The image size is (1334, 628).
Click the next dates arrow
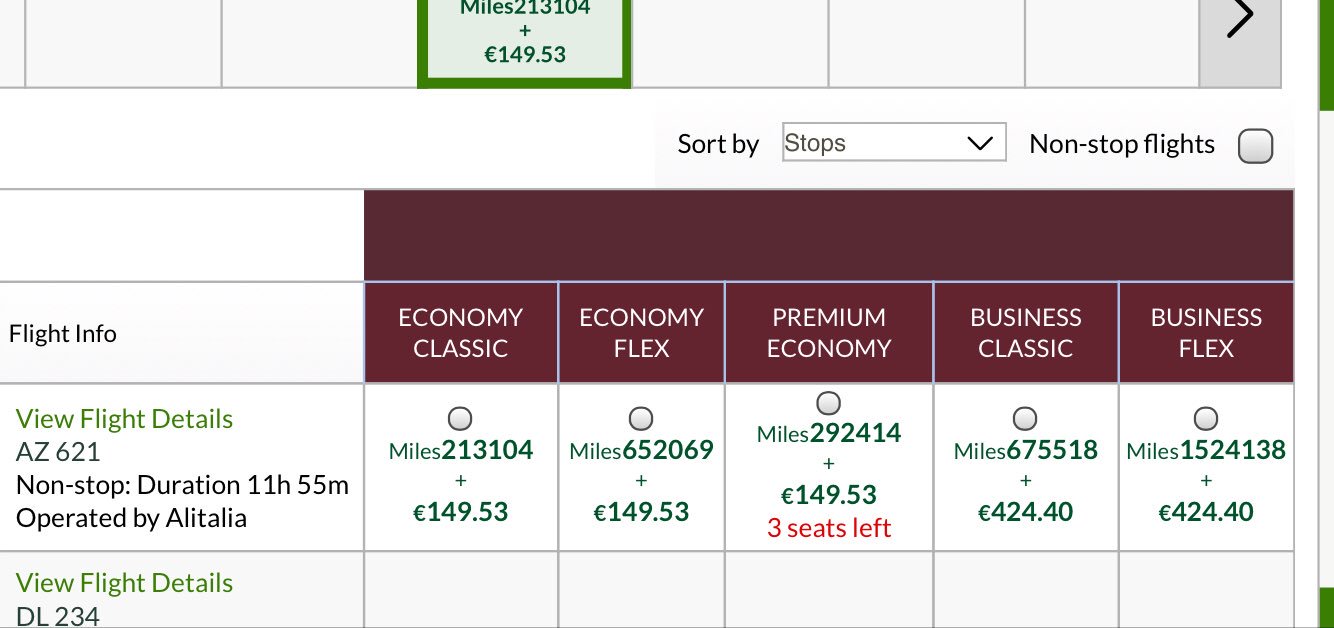click(1239, 20)
